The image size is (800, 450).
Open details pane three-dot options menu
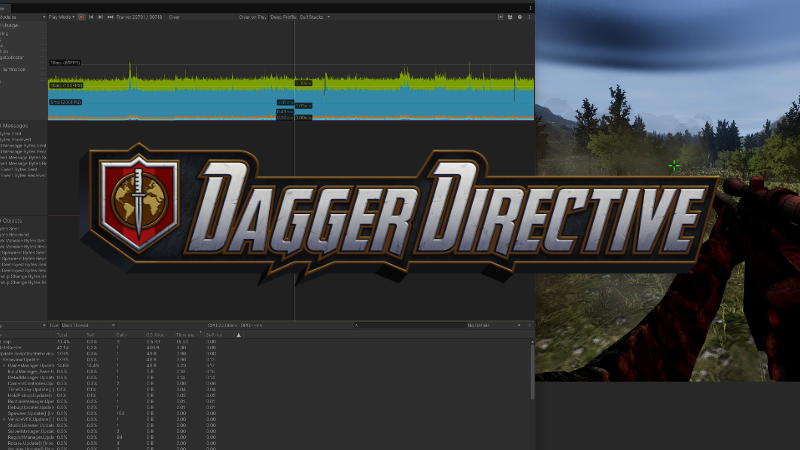tap(529, 325)
